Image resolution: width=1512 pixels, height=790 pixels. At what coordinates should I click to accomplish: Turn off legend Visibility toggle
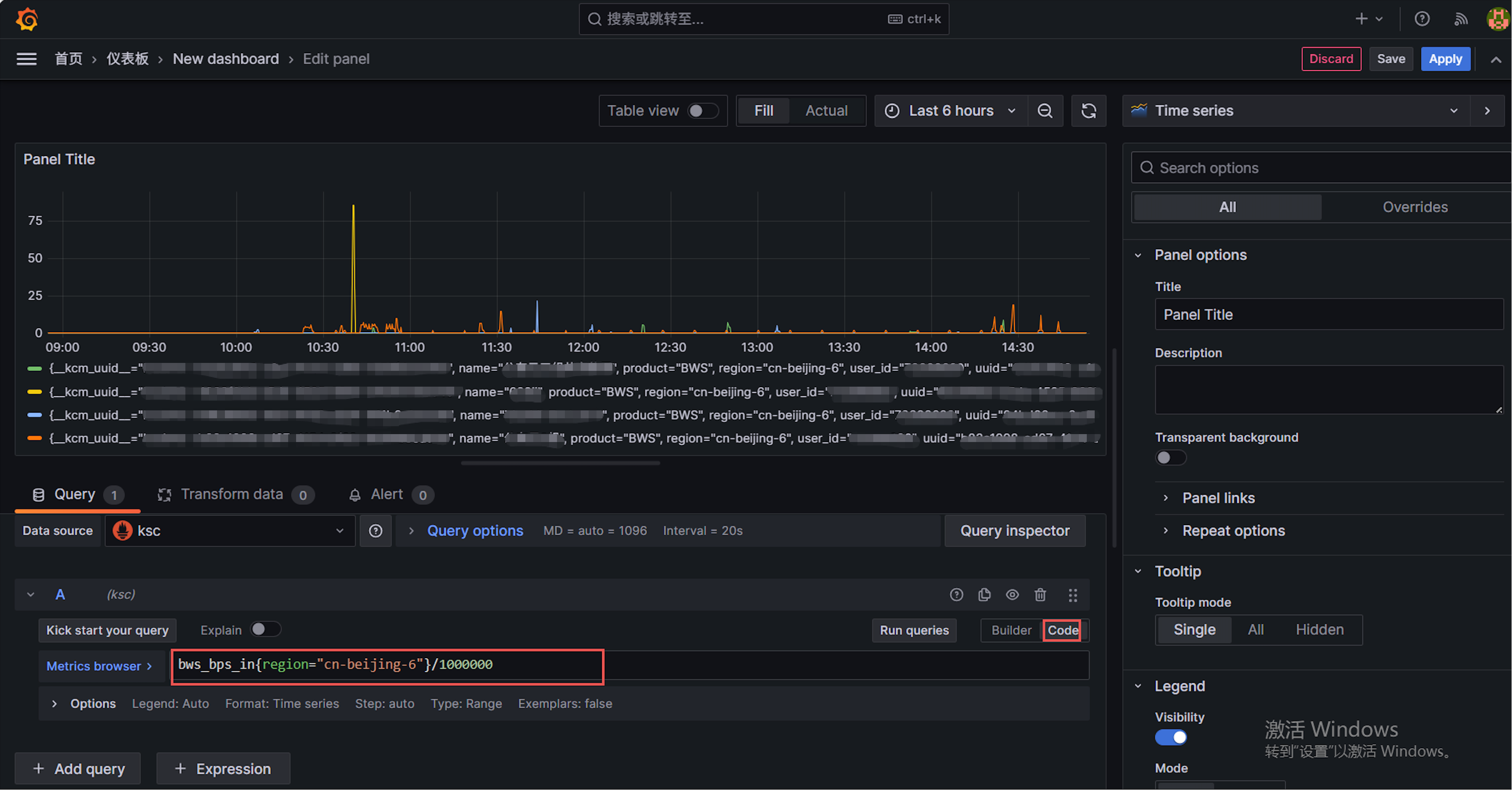1171,737
